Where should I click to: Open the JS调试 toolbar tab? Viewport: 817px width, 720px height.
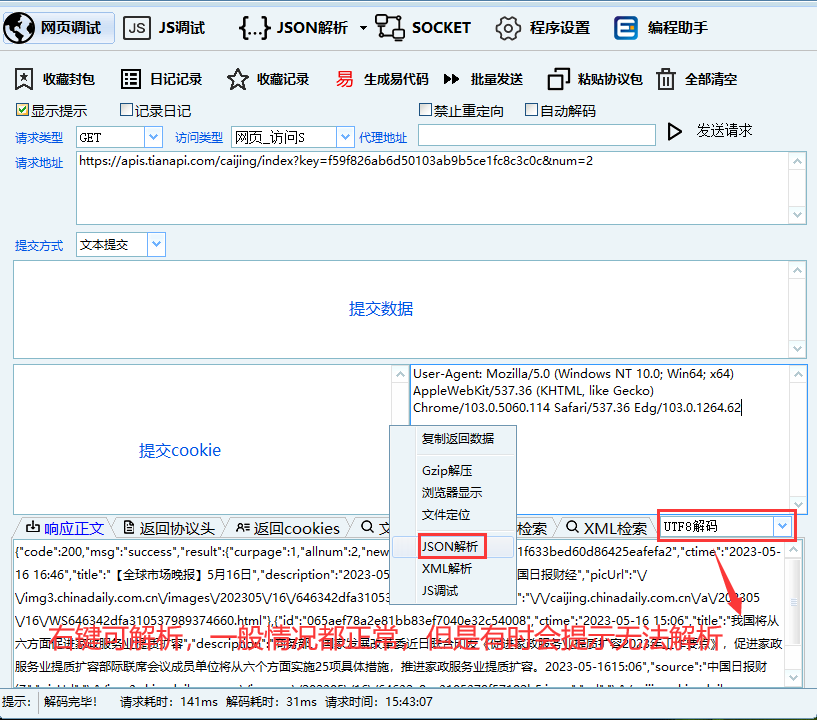coord(166,28)
